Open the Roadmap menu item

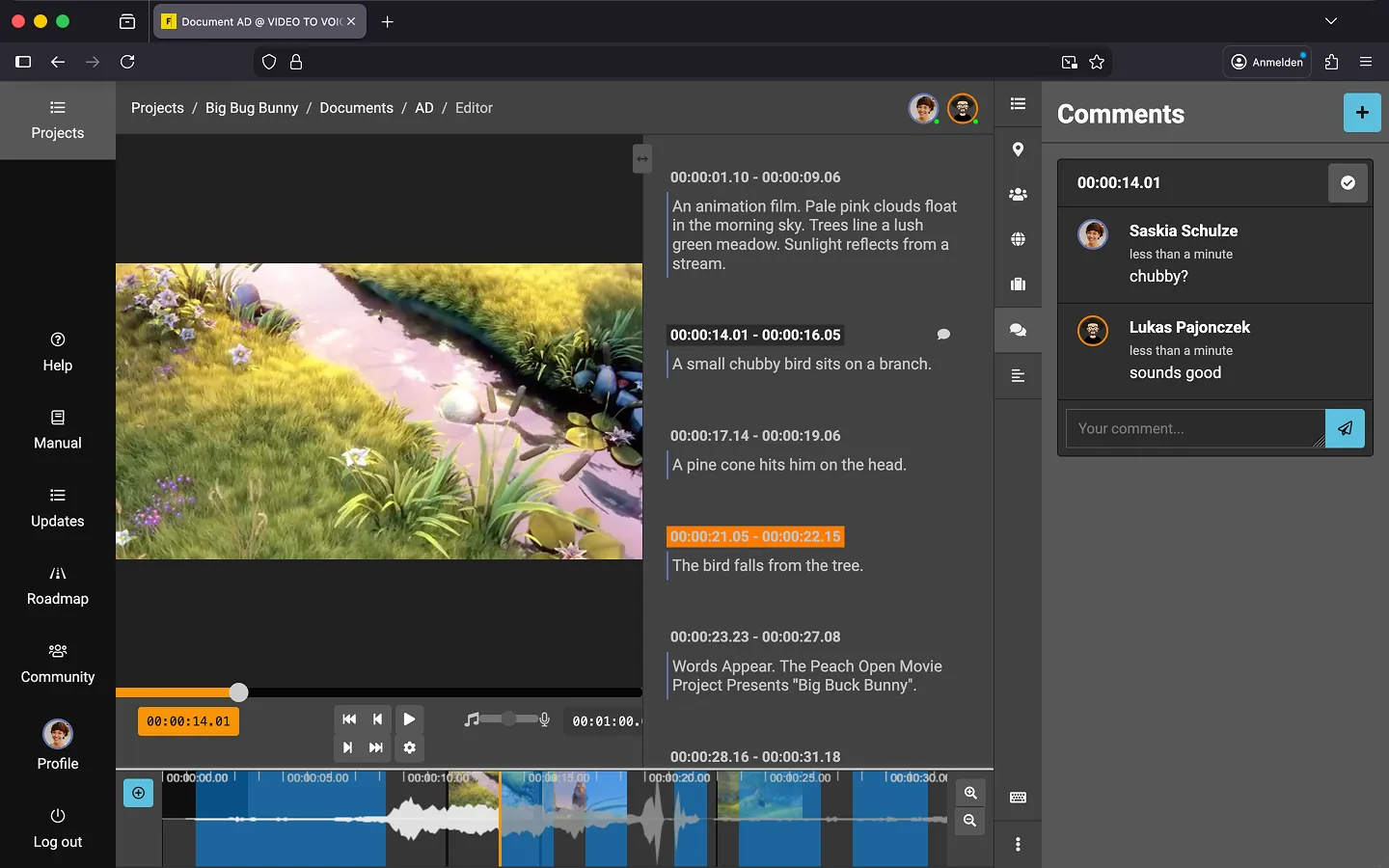click(x=58, y=585)
